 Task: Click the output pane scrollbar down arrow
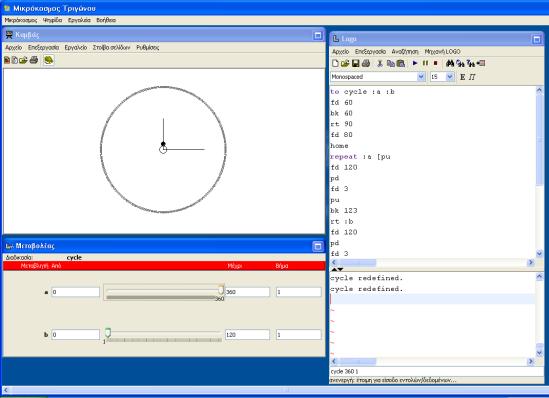pos(539,353)
